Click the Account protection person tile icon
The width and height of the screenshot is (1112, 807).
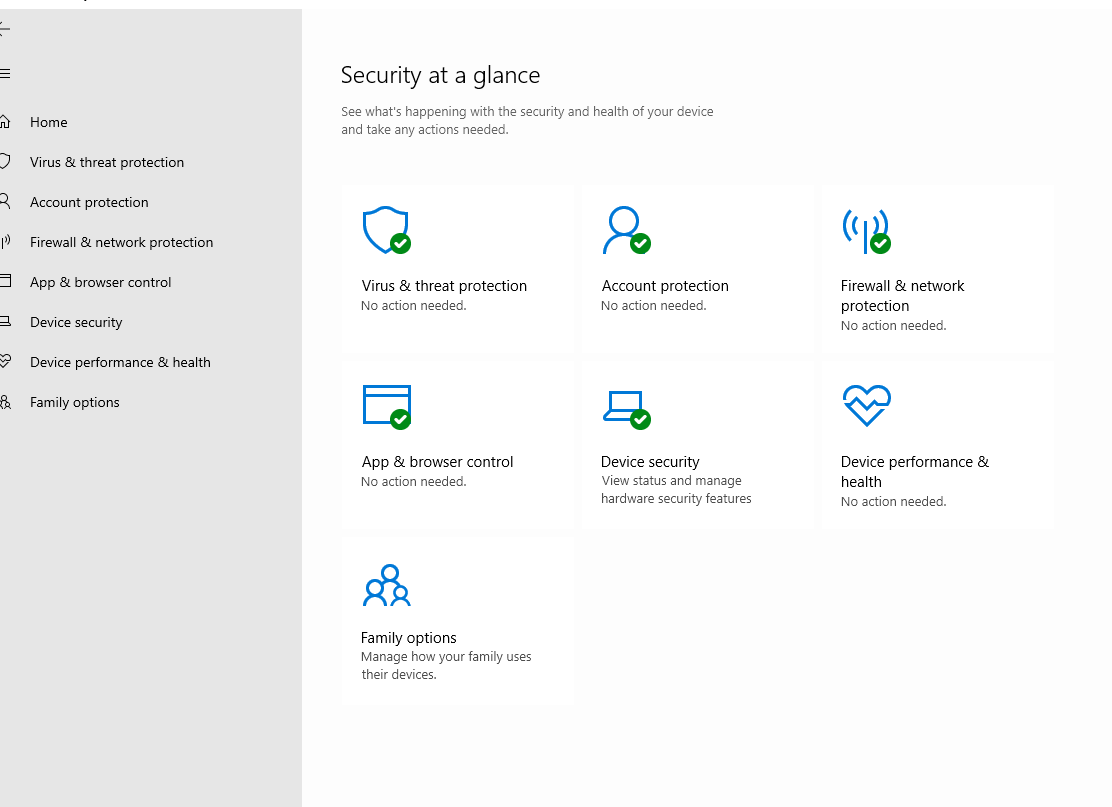click(x=625, y=230)
